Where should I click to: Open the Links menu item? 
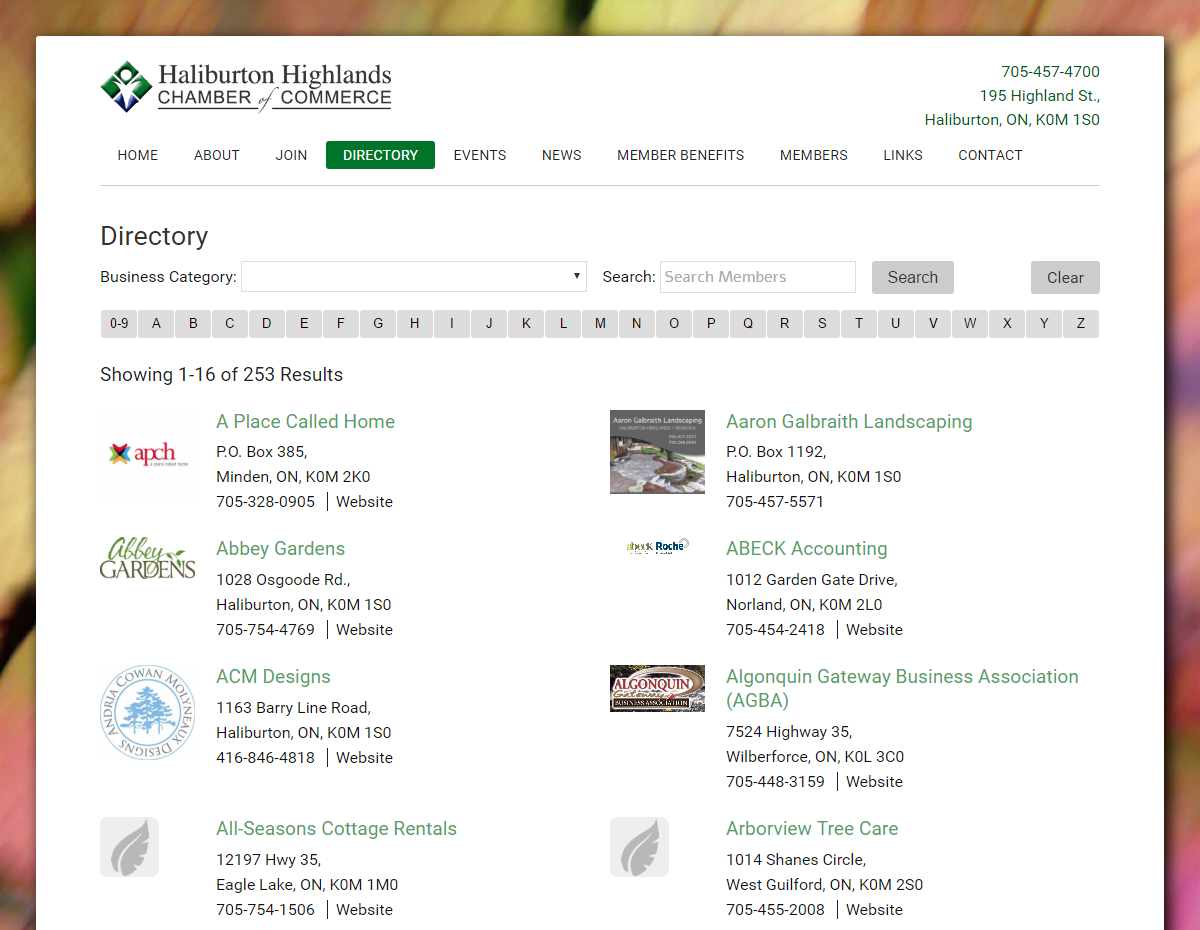pyautogui.click(x=903, y=155)
